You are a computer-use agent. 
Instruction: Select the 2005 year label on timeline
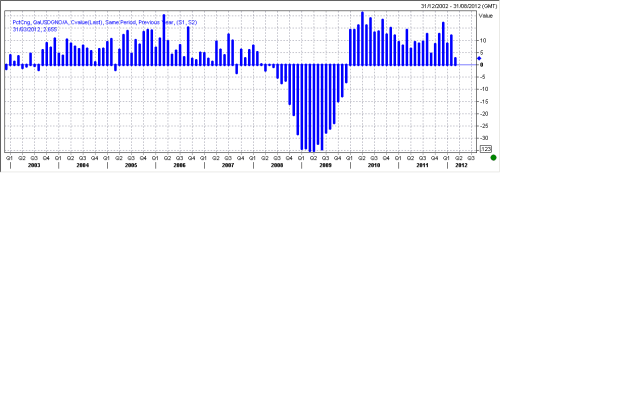(x=131, y=164)
